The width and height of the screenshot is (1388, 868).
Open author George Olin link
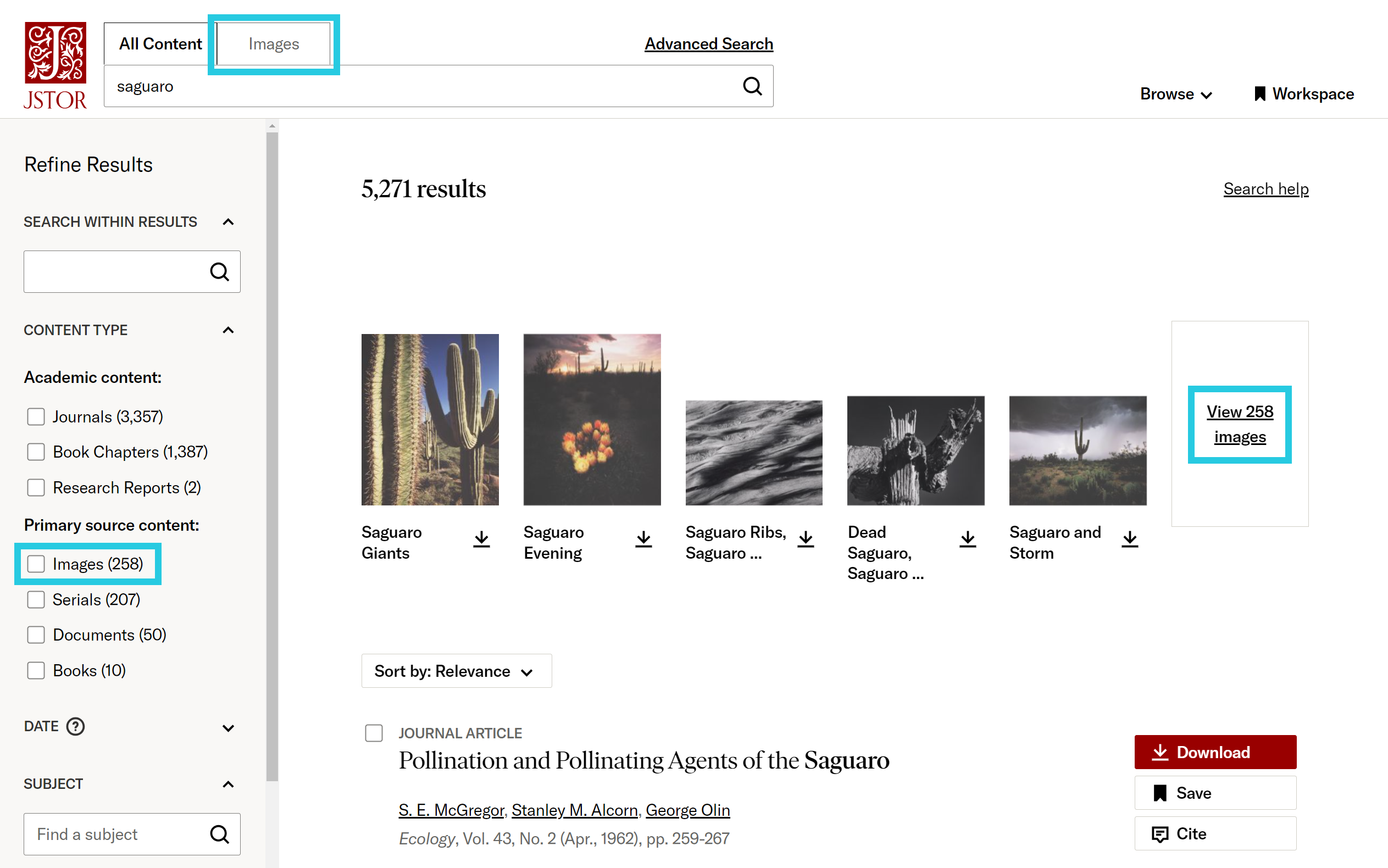point(688,810)
